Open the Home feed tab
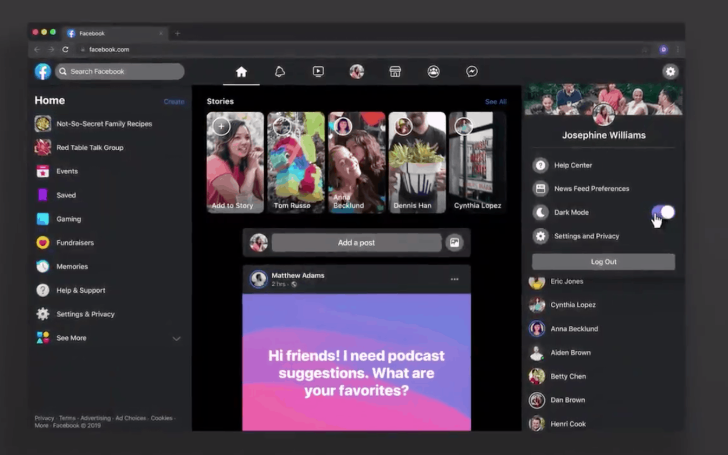The width and height of the screenshot is (728, 455). click(241, 72)
